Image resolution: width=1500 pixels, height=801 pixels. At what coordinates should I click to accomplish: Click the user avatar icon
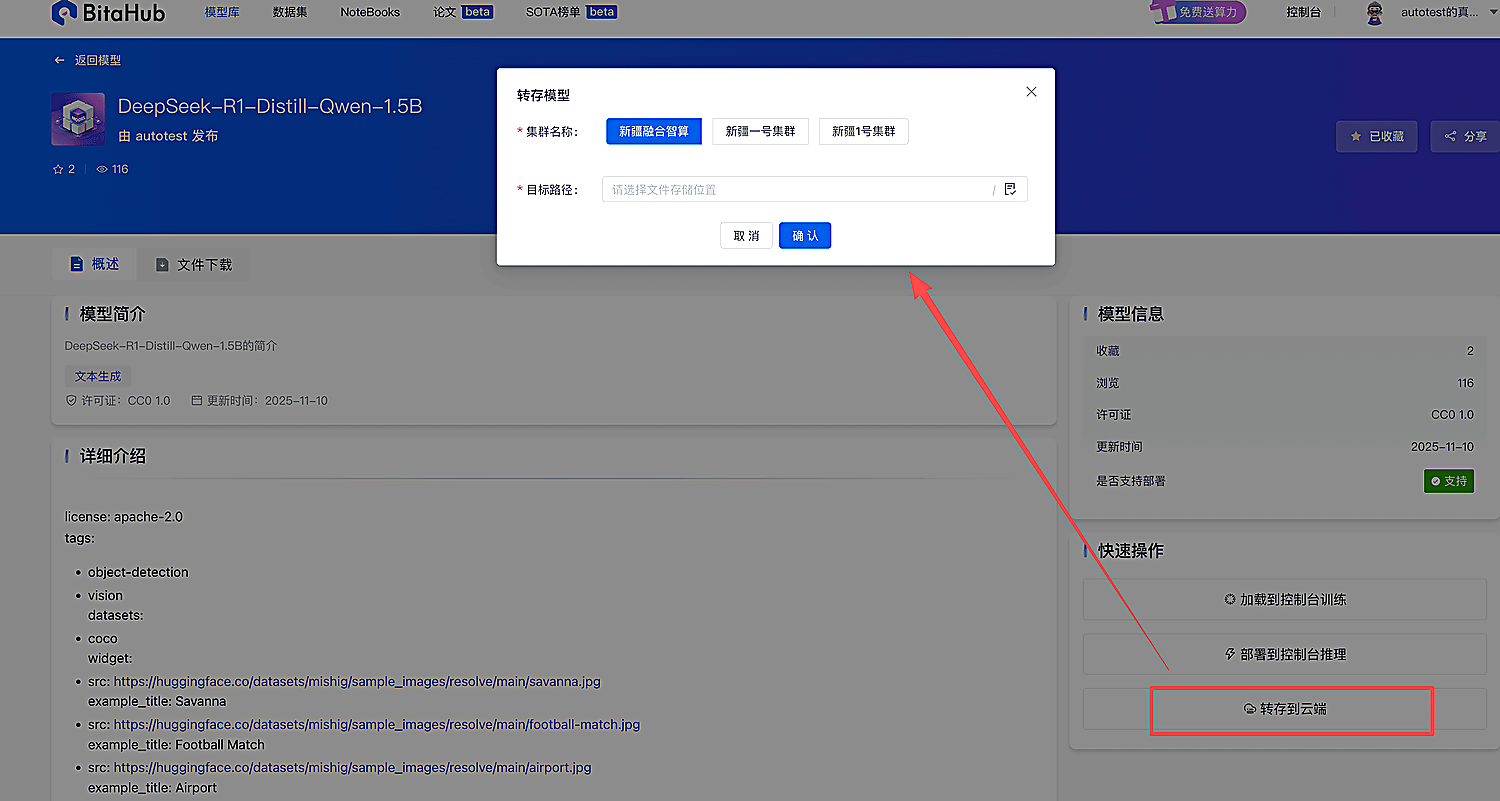point(1374,13)
